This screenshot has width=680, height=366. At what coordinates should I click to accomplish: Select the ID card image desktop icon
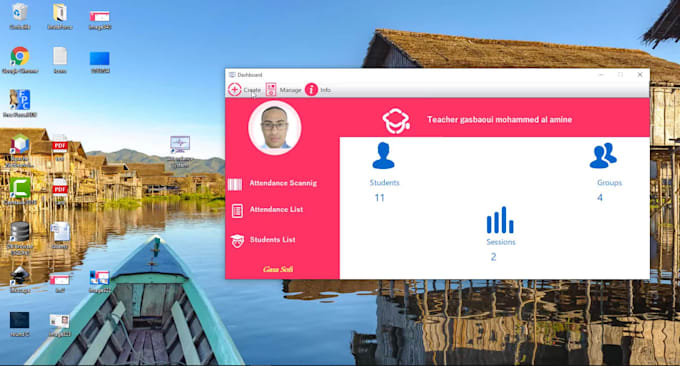point(59,325)
